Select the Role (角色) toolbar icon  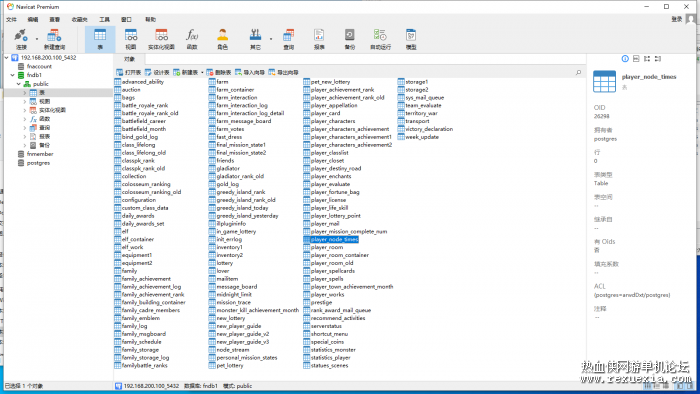(222, 39)
